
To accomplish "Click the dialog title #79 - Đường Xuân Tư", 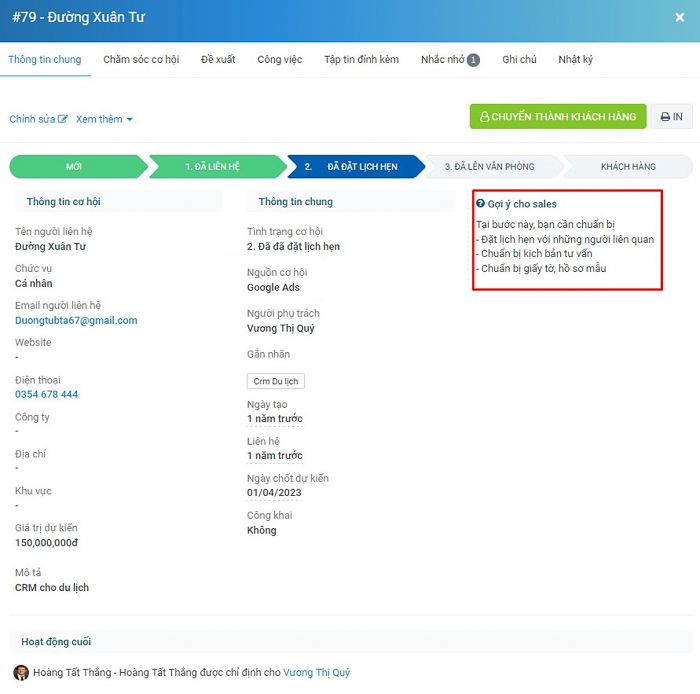I will click(x=79, y=17).
